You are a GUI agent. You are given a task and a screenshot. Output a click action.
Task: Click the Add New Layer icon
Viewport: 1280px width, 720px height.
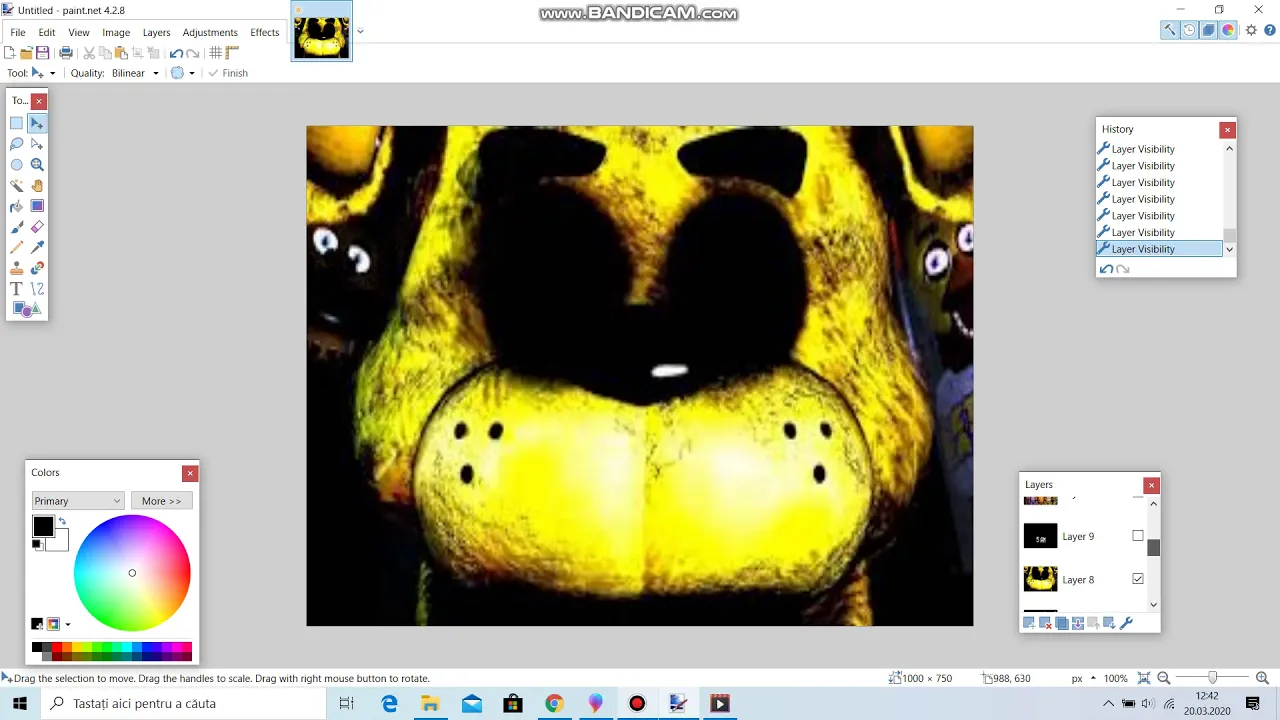point(1029,623)
